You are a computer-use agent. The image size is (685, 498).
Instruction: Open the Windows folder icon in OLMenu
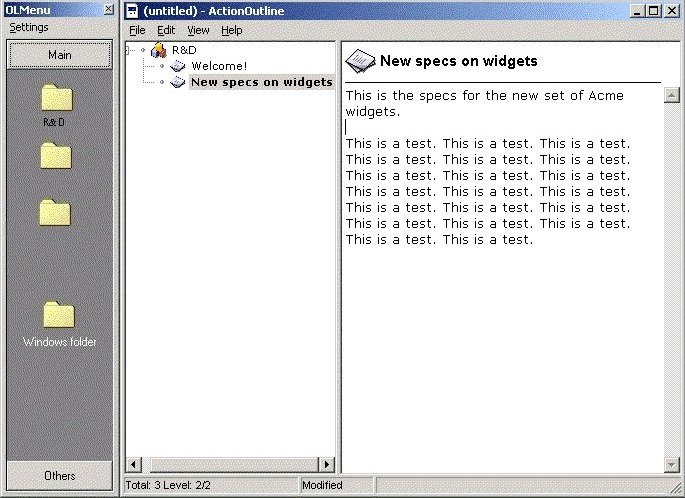[59, 315]
